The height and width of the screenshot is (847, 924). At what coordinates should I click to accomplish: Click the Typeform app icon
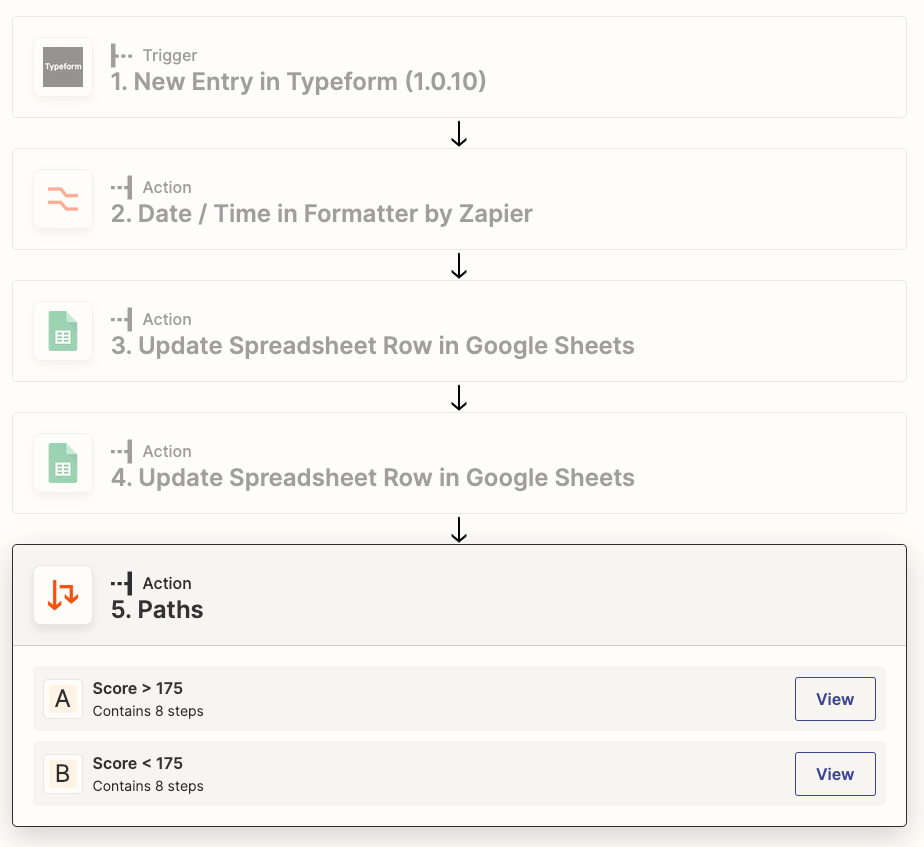63,67
